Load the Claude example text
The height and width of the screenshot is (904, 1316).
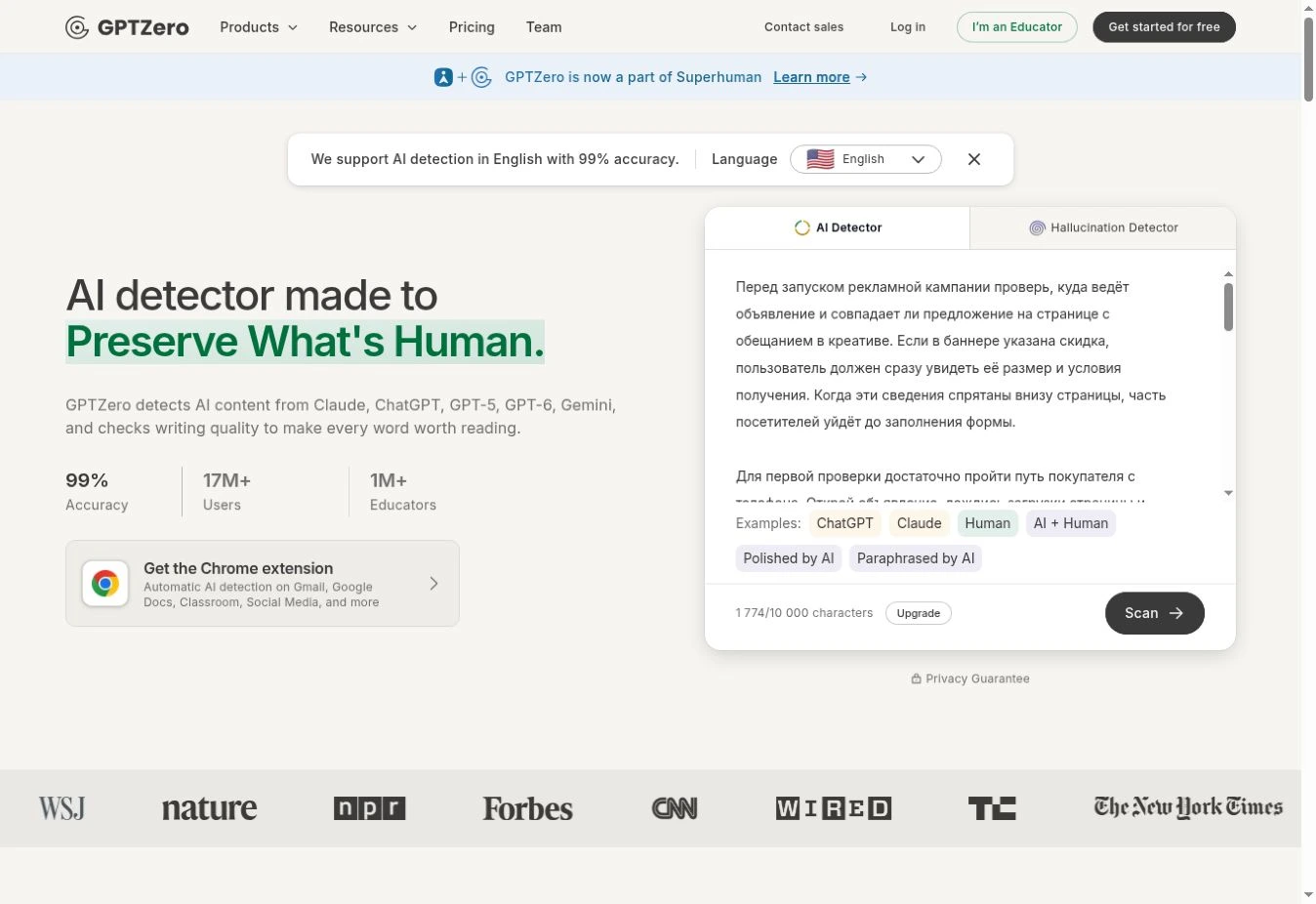920,523
